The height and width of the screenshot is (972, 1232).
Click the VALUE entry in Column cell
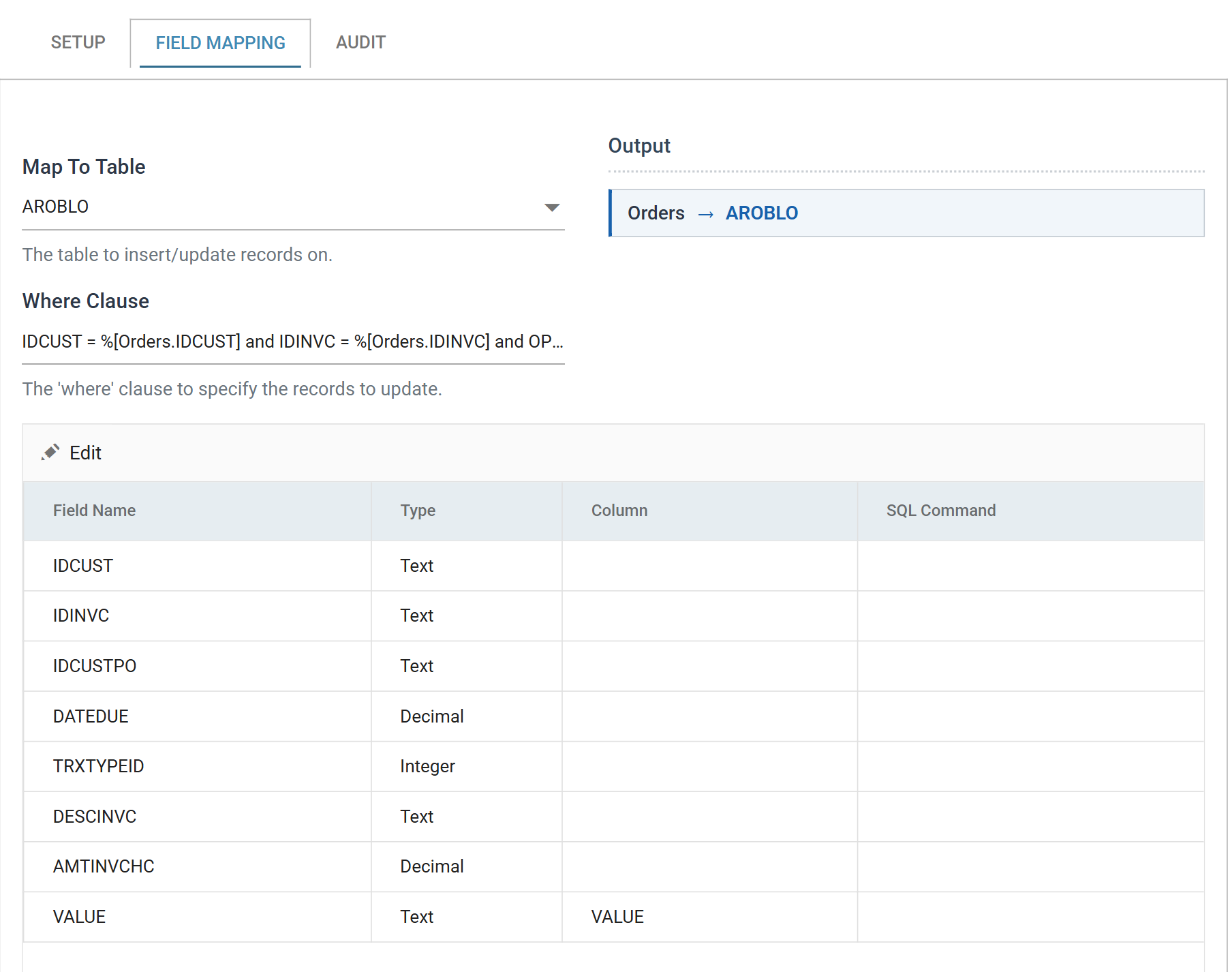(617, 917)
